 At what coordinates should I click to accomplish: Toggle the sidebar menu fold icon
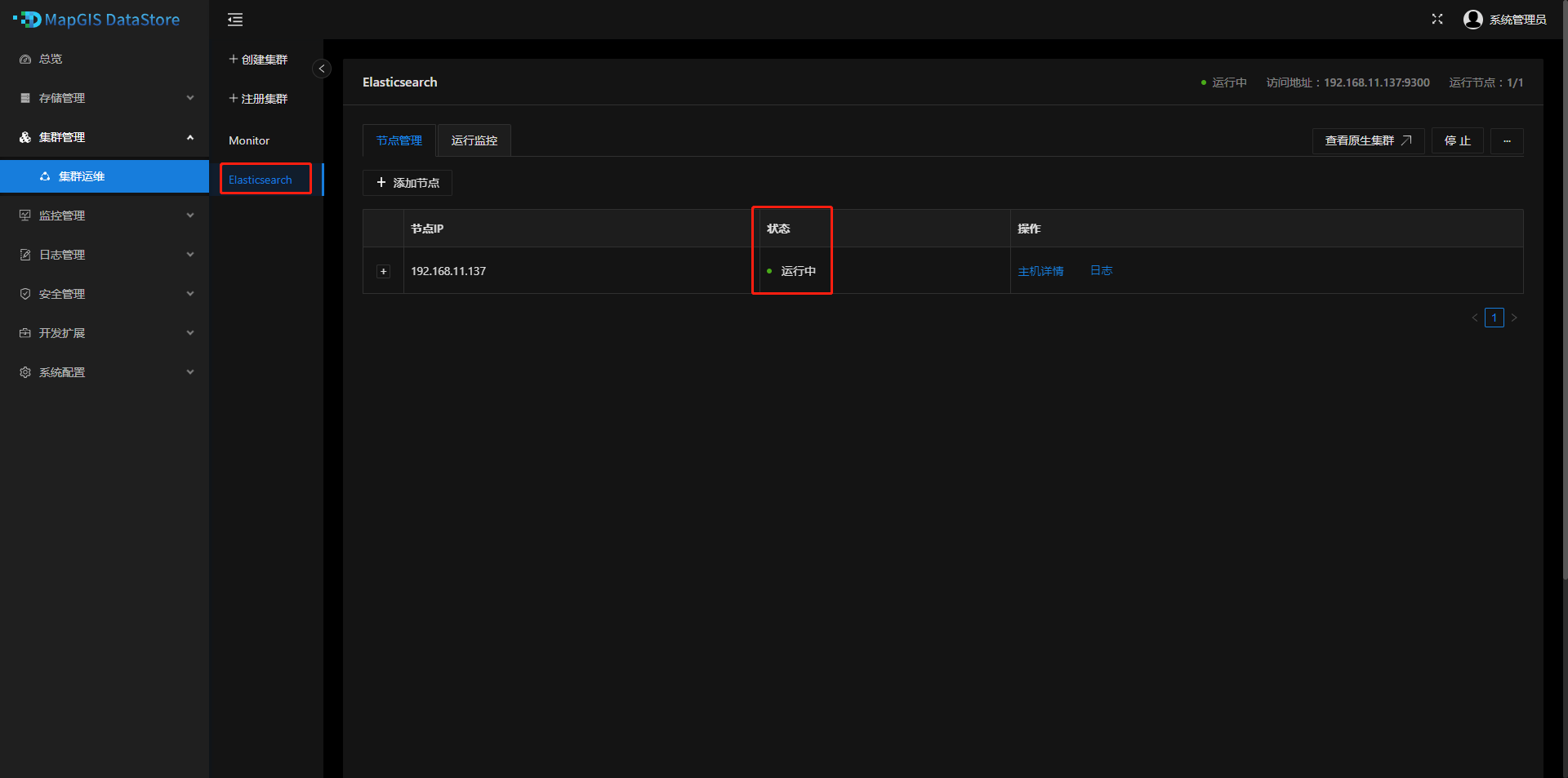pos(235,20)
